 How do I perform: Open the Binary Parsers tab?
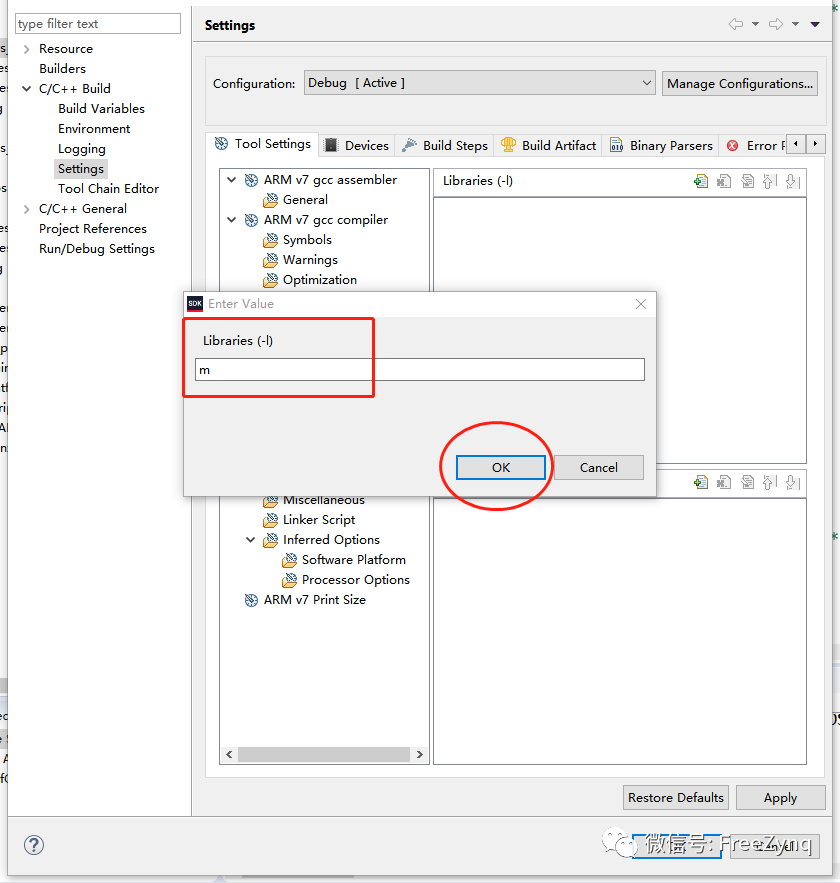661,145
